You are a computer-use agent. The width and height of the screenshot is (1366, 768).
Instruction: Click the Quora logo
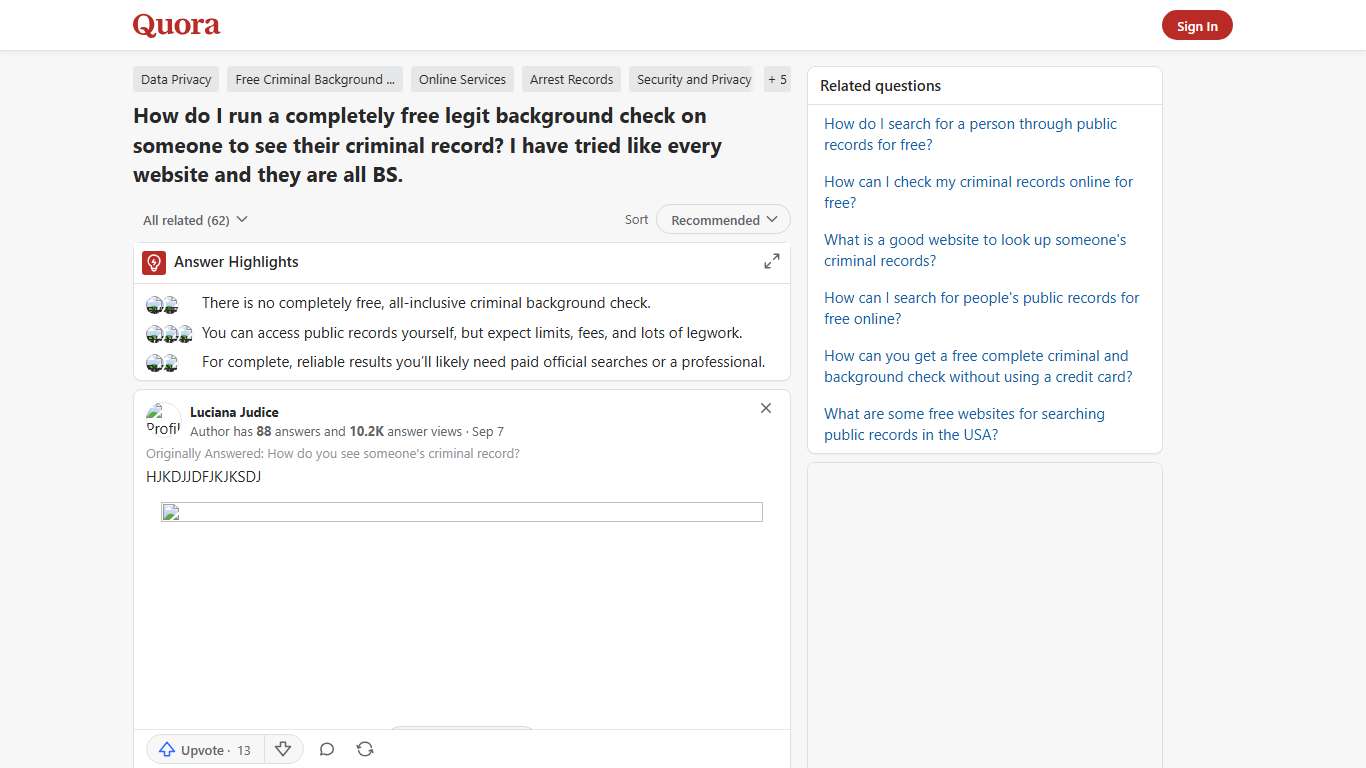click(176, 25)
